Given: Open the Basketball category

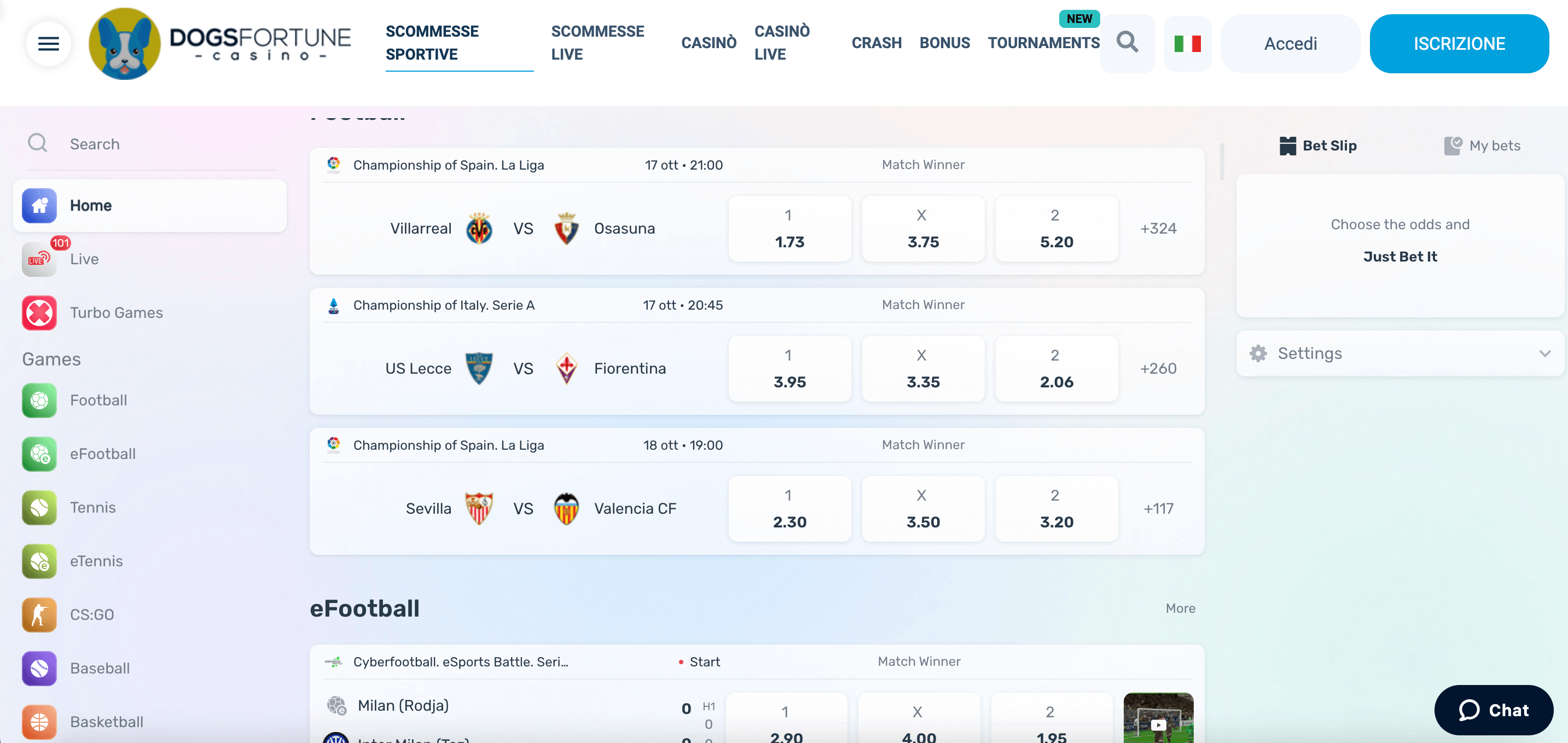Looking at the screenshot, I should (x=107, y=722).
